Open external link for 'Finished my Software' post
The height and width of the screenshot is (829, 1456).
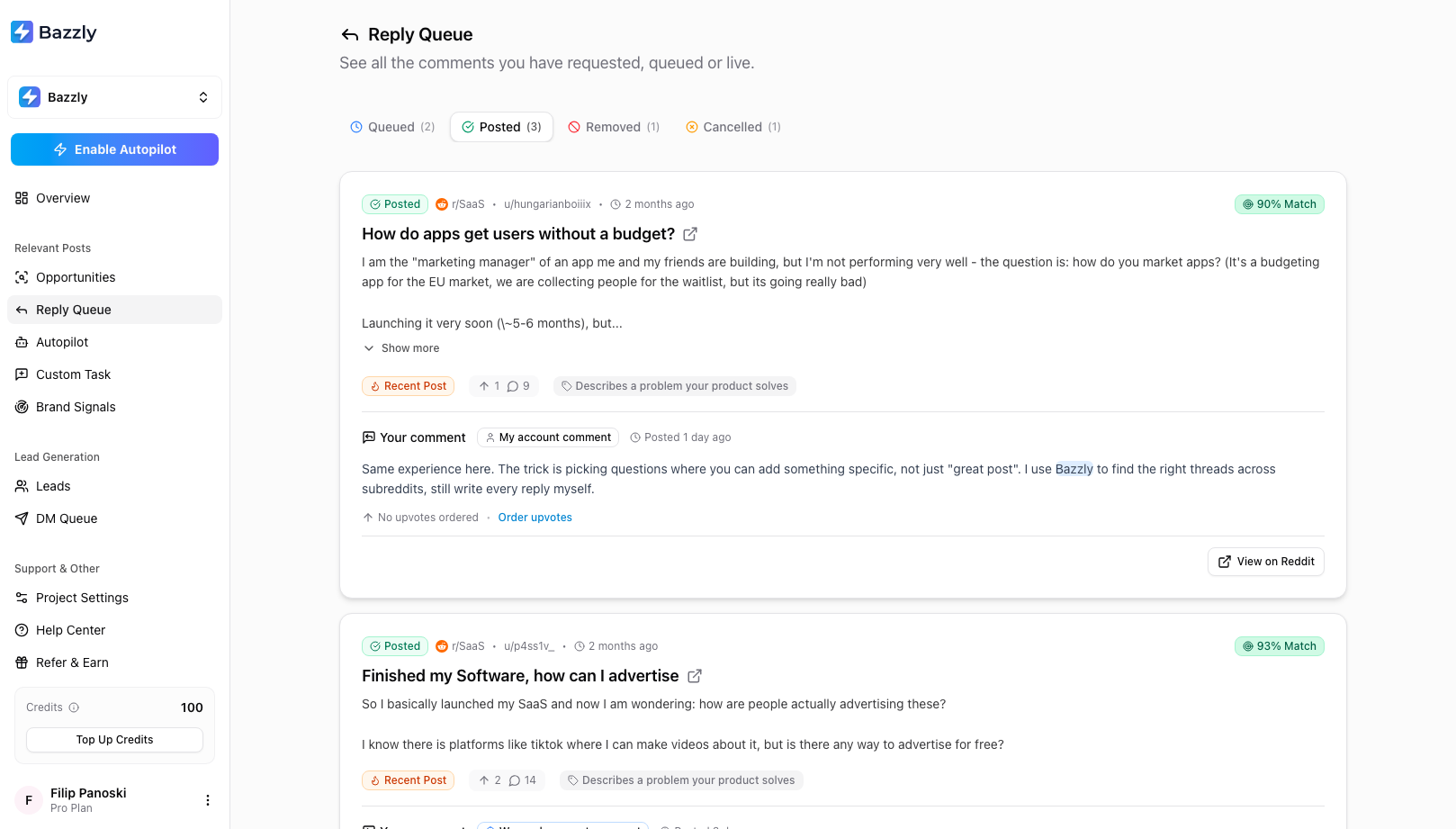[695, 676]
